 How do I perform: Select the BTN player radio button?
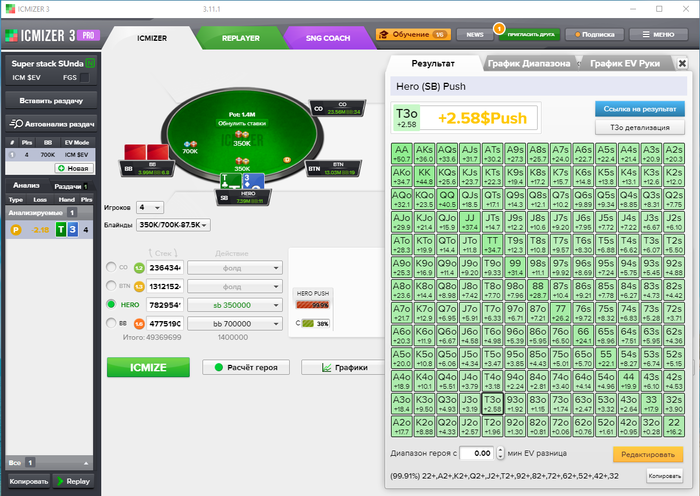point(111,285)
